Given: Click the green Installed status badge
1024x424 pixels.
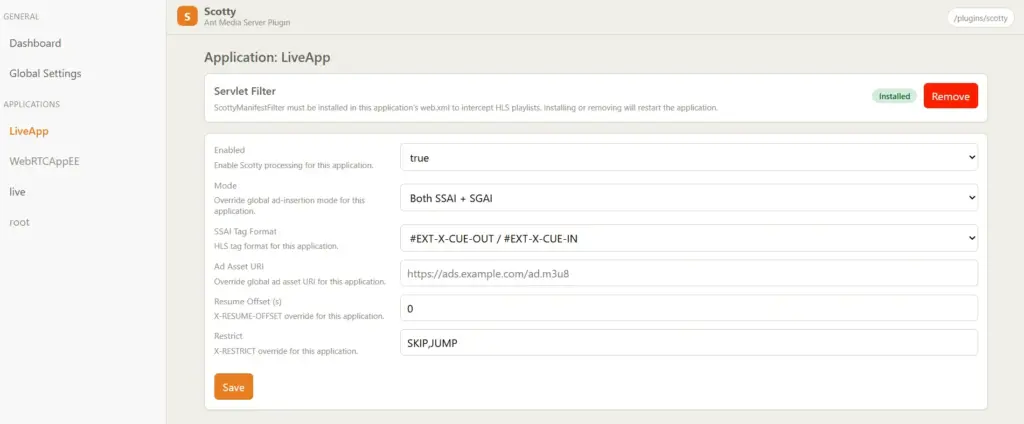Looking at the screenshot, I should [894, 96].
